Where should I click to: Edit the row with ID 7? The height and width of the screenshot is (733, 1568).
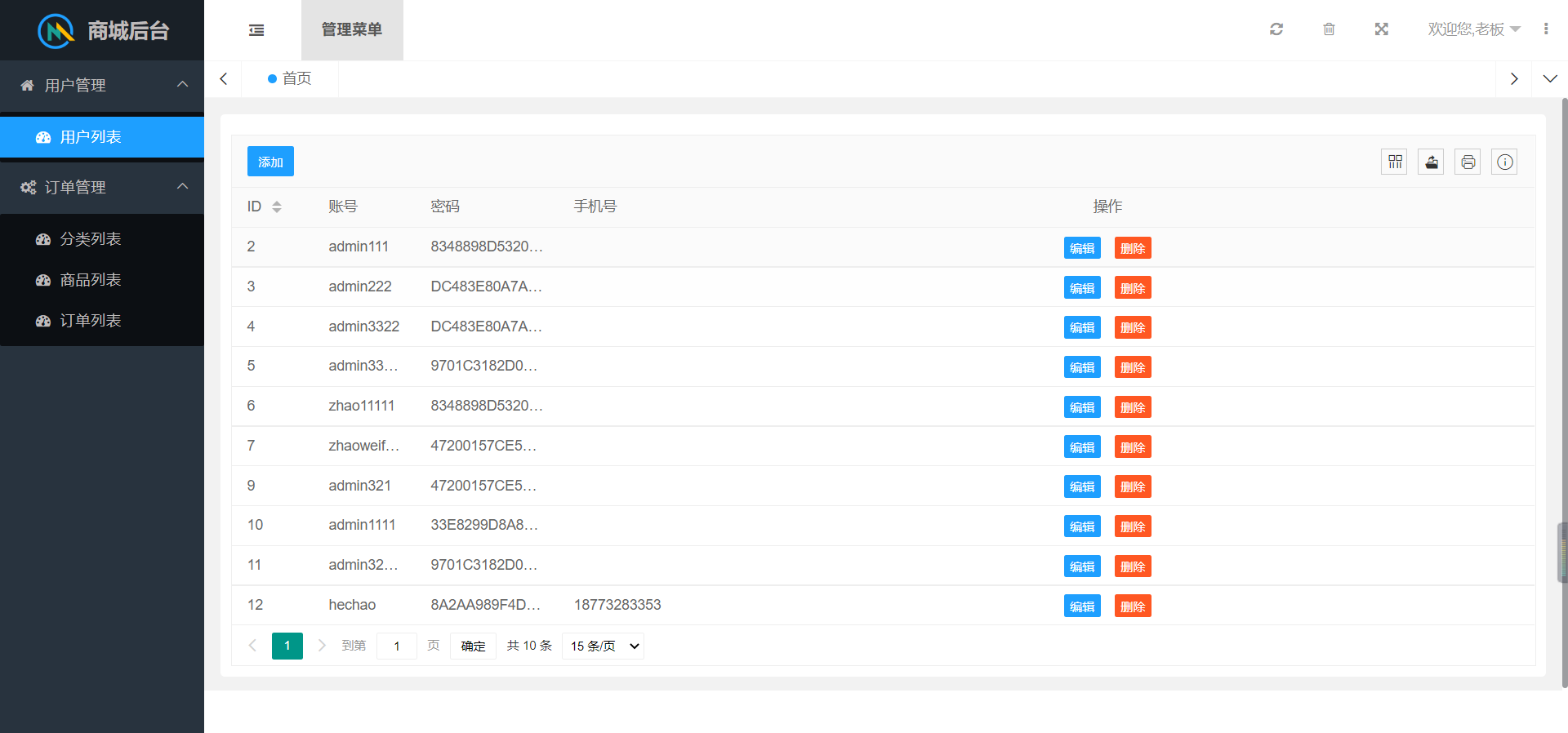(x=1082, y=447)
